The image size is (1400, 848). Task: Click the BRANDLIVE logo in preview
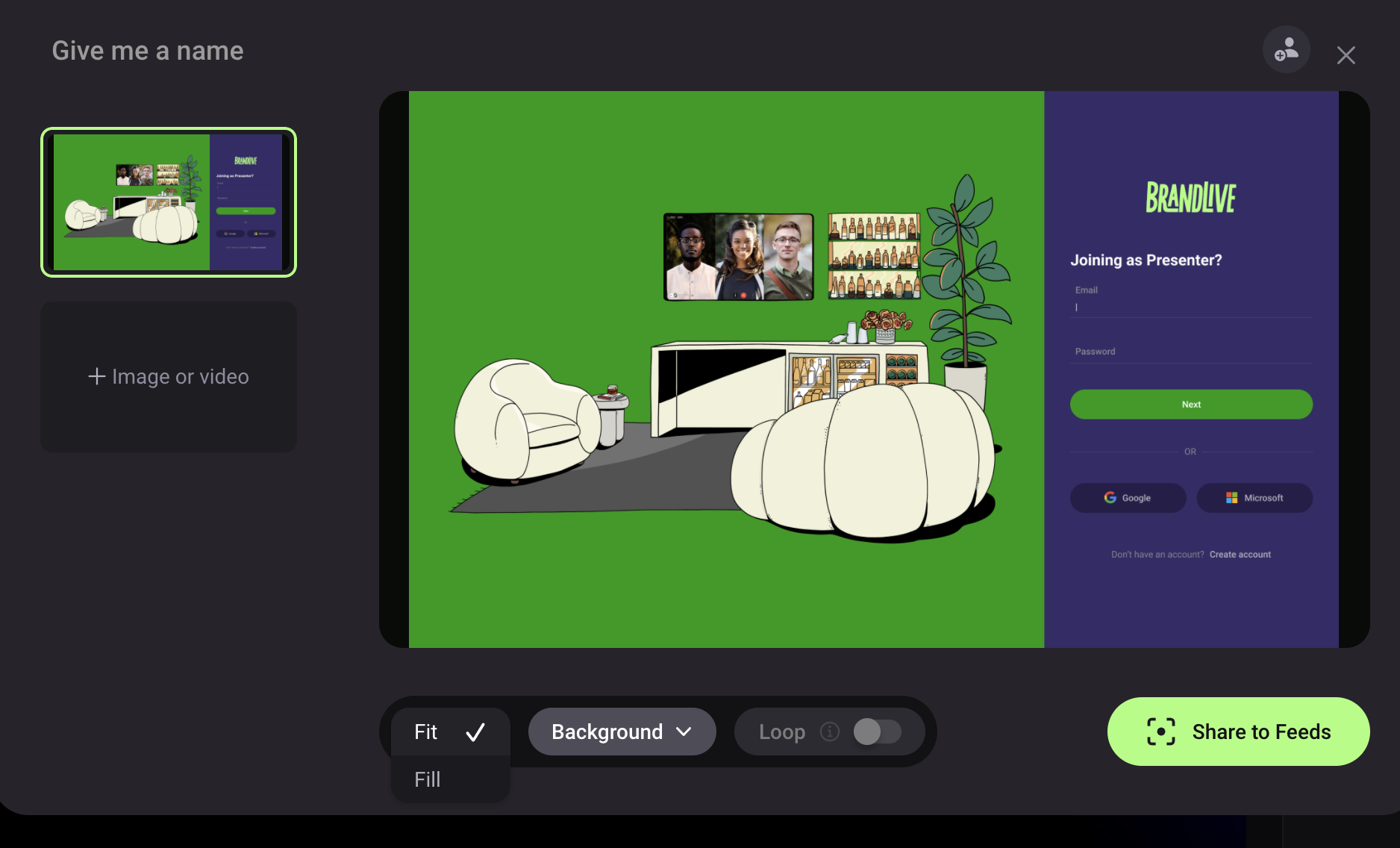click(1191, 198)
